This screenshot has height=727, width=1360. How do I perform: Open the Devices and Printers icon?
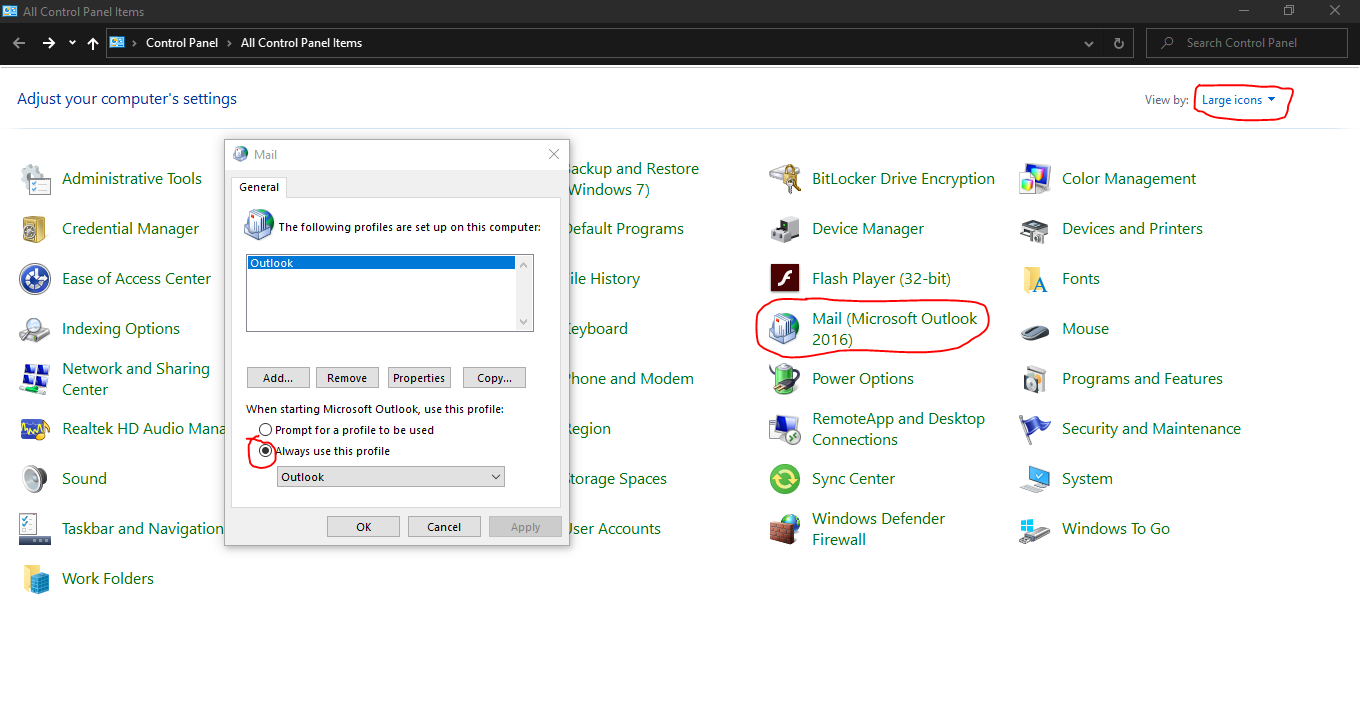coord(1035,229)
